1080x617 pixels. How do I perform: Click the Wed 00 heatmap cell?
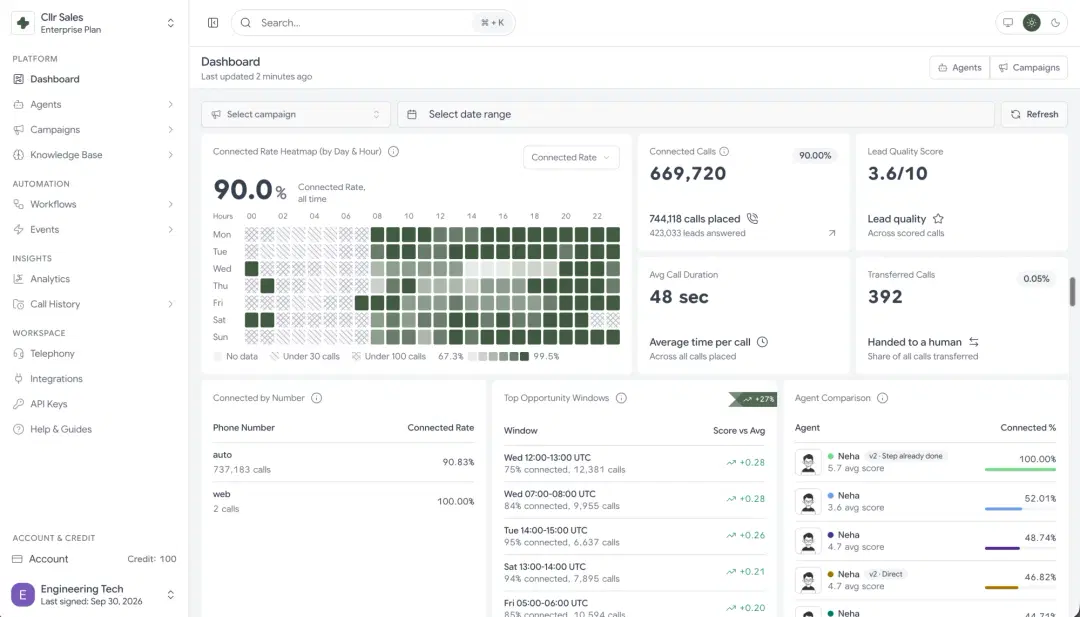point(251,269)
